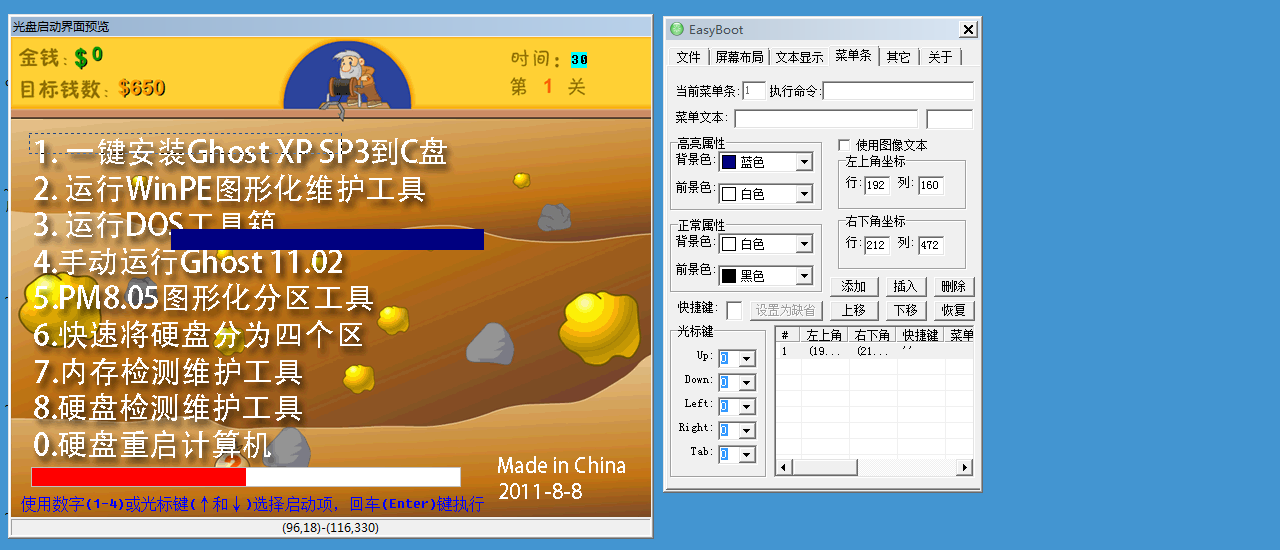Close the EasyBoot window

point(968,30)
